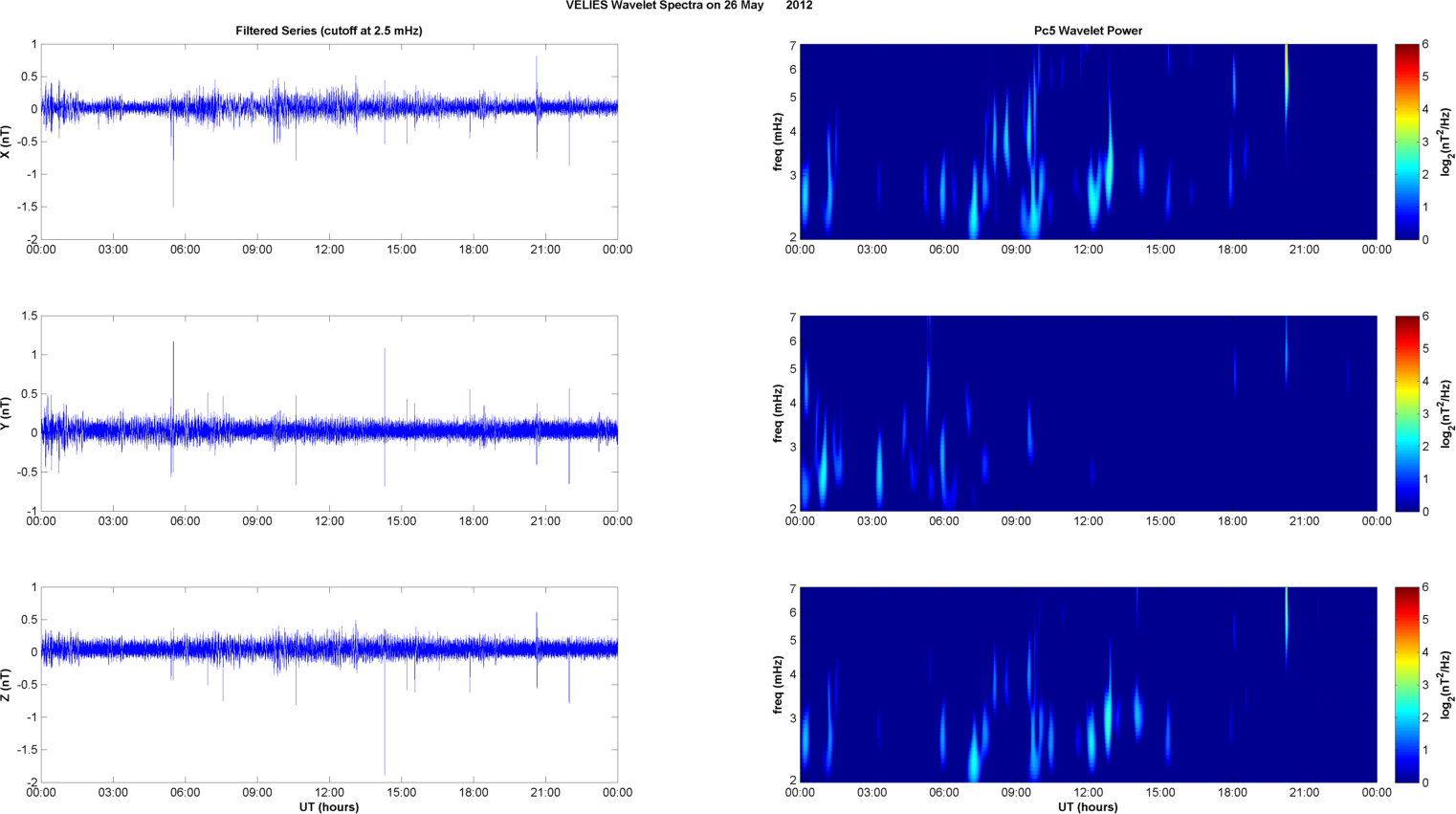Image resolution: width=1456 pixels, height=814 pixels.
Task: Click the "21:00" tick under the Y wavelet spectrogram
Action: 1305,521
